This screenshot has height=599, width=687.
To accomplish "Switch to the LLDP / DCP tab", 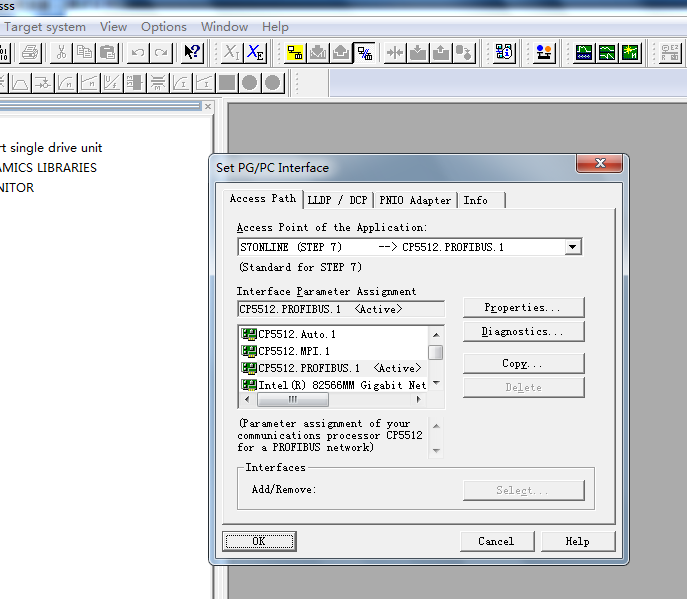I will tap(337, 200).
